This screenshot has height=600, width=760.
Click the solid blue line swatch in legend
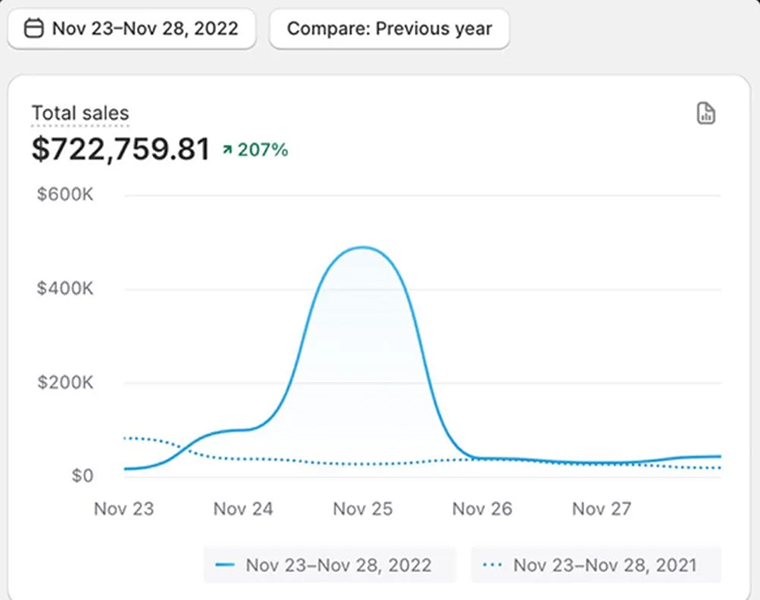[225, 565]
